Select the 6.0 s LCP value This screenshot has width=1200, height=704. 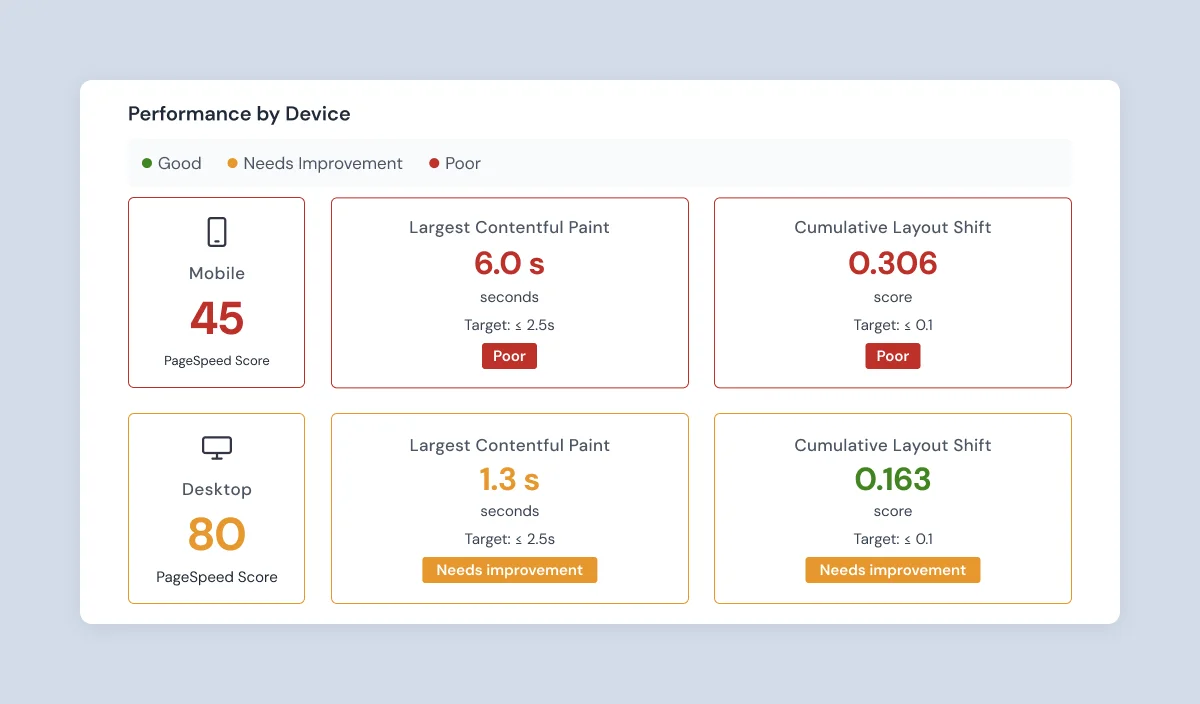(509, 263)
